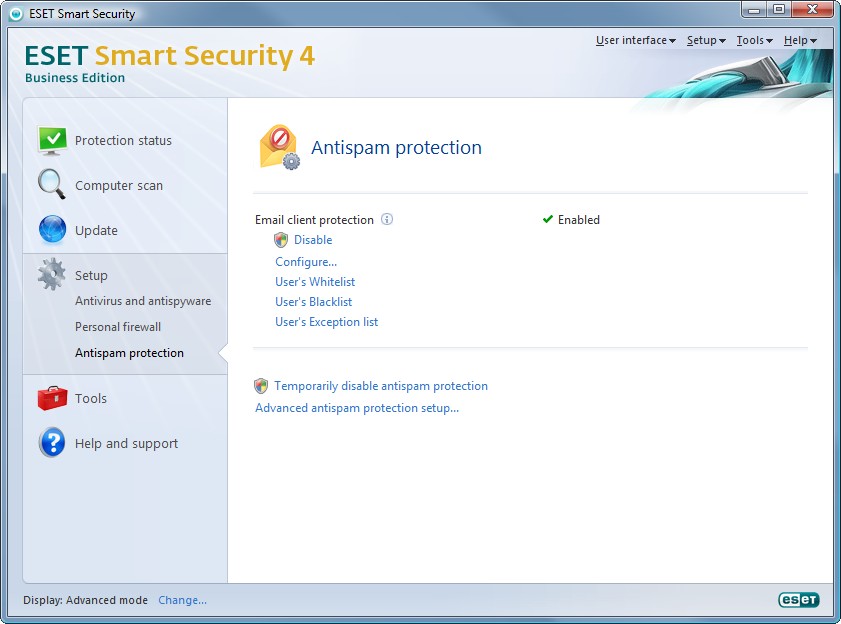841x624 pixels.
Task: Click the green Enabled checkmark
Action: tap(548, 219)
